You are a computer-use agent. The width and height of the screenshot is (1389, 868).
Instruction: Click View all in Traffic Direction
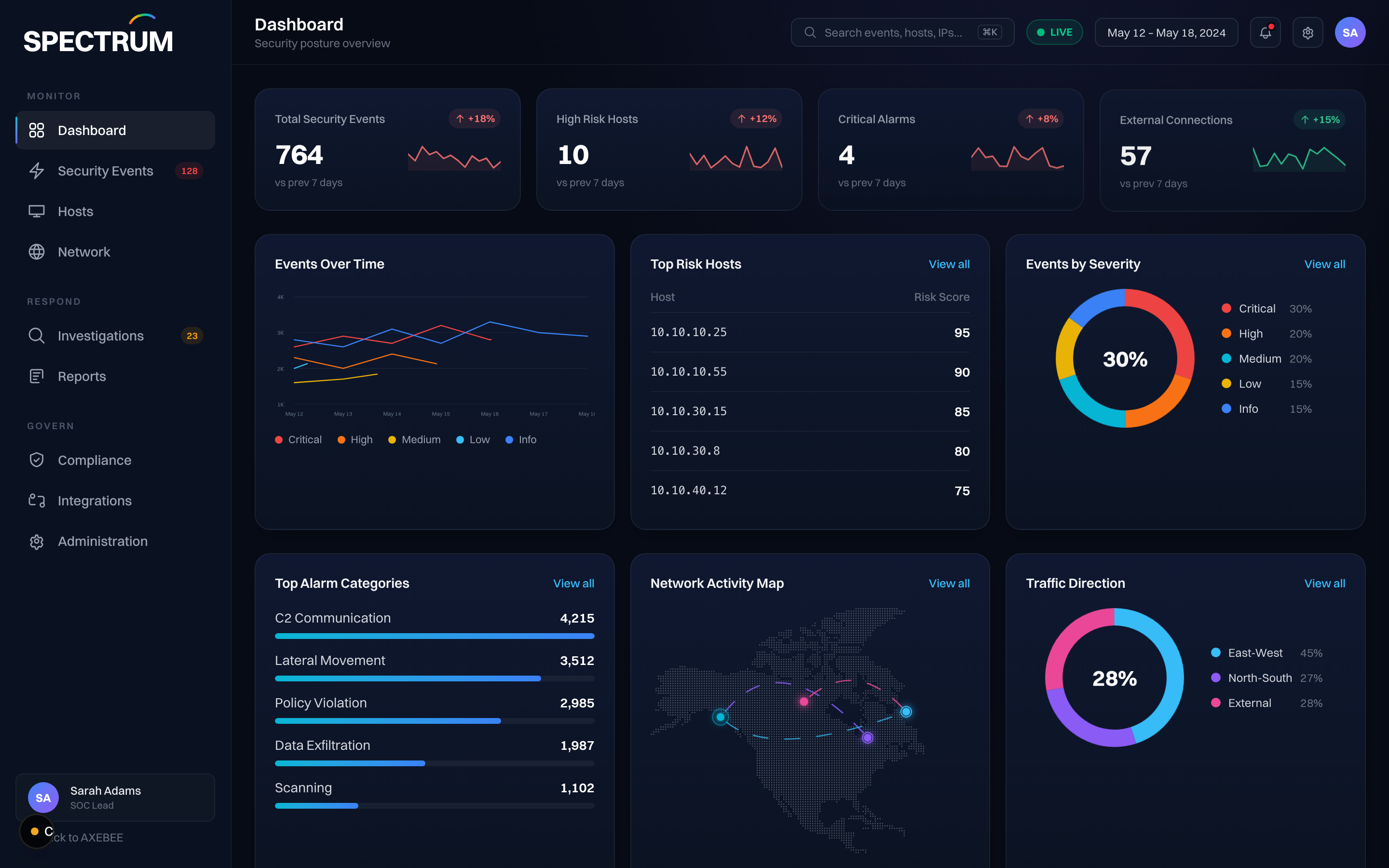point(1324,583)
